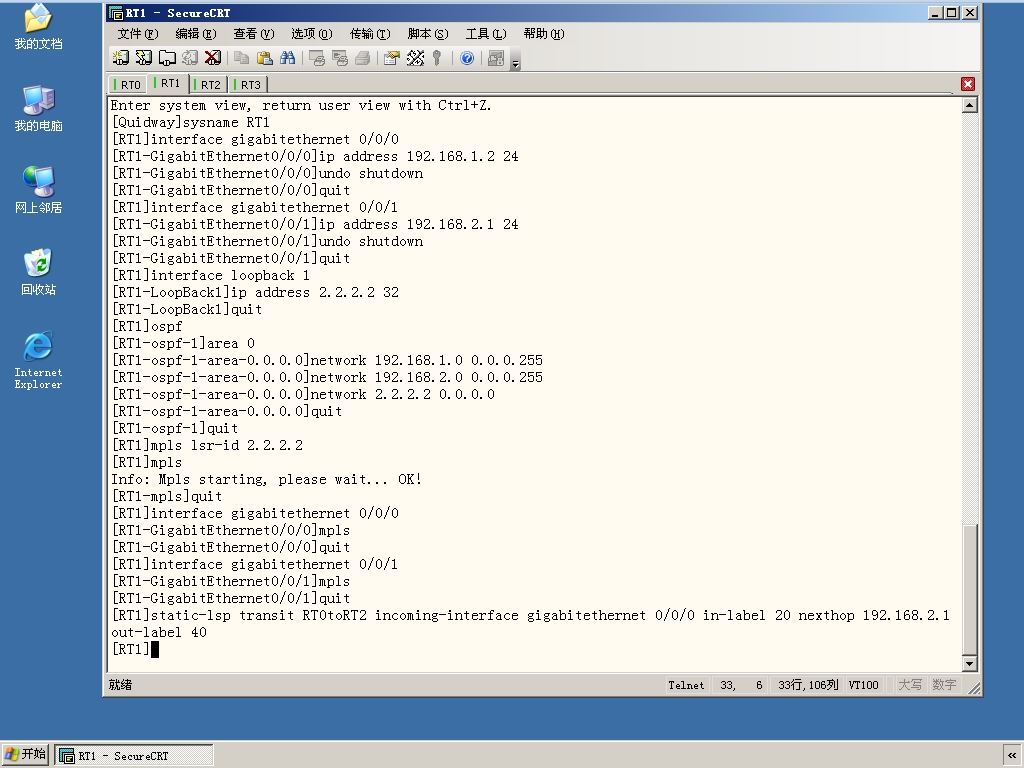The height and width of the screenshot is (768, 1024).
Task: Open the 帮助(H) menu
Action: (544, 34)
